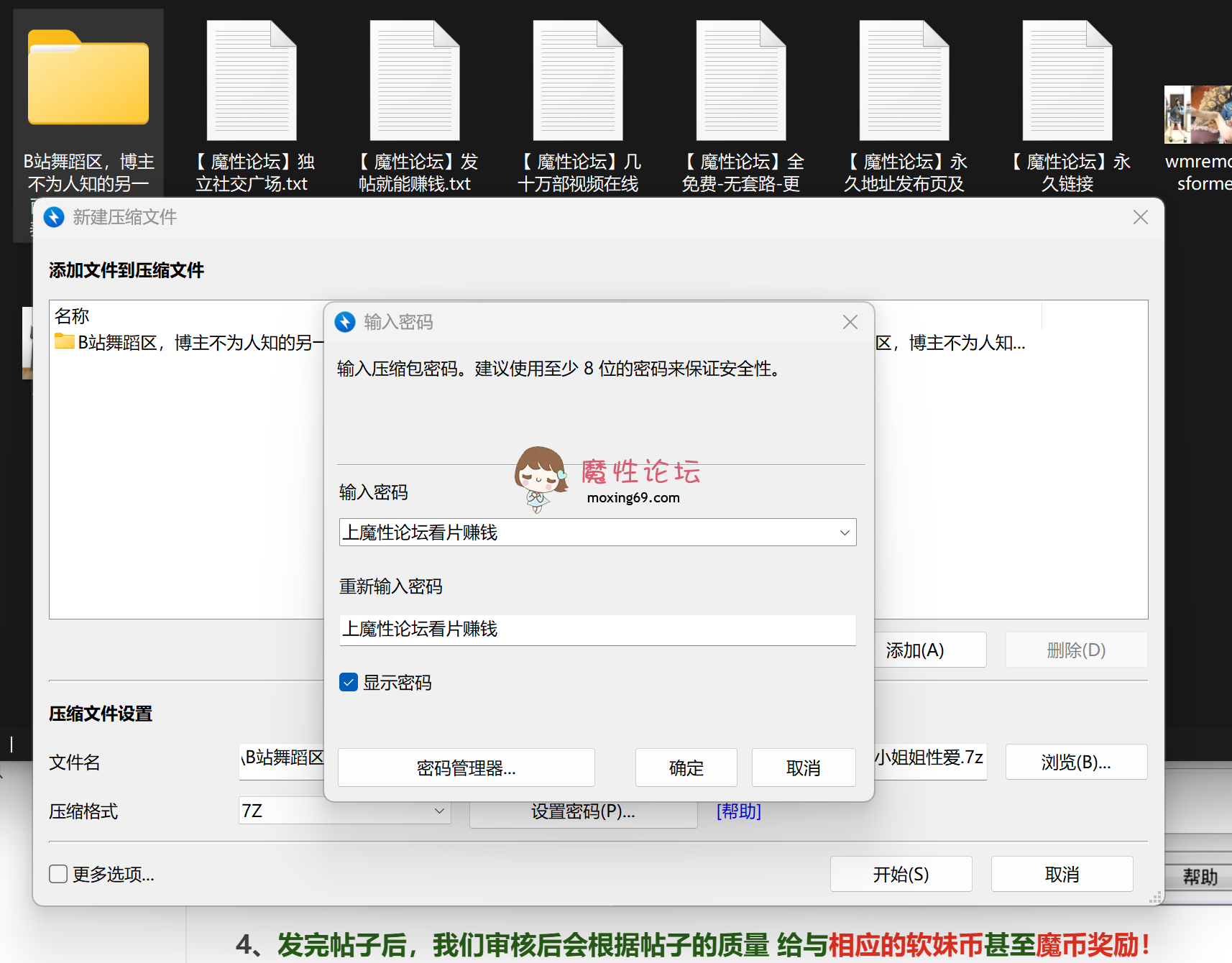1232x963 pixels.
Task: Select the 【魔性论坛】全免费-无套路 file icon
Action: tap(741, 80)
